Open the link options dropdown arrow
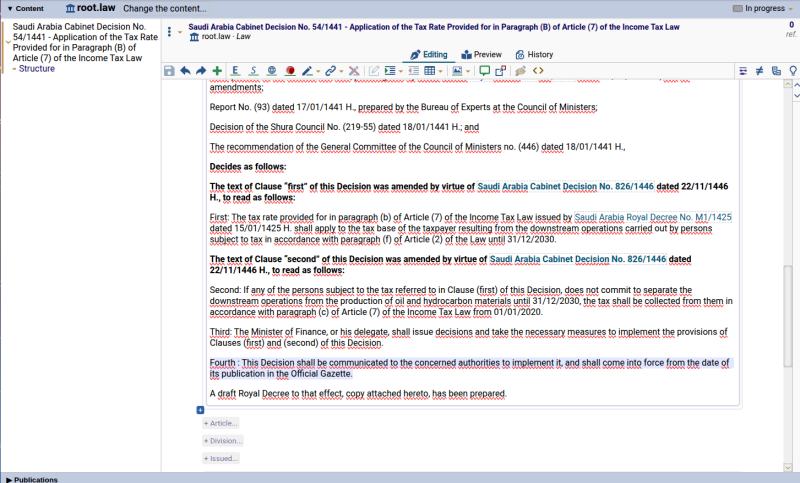Screen dimensions: 800x483 (341, 71)
